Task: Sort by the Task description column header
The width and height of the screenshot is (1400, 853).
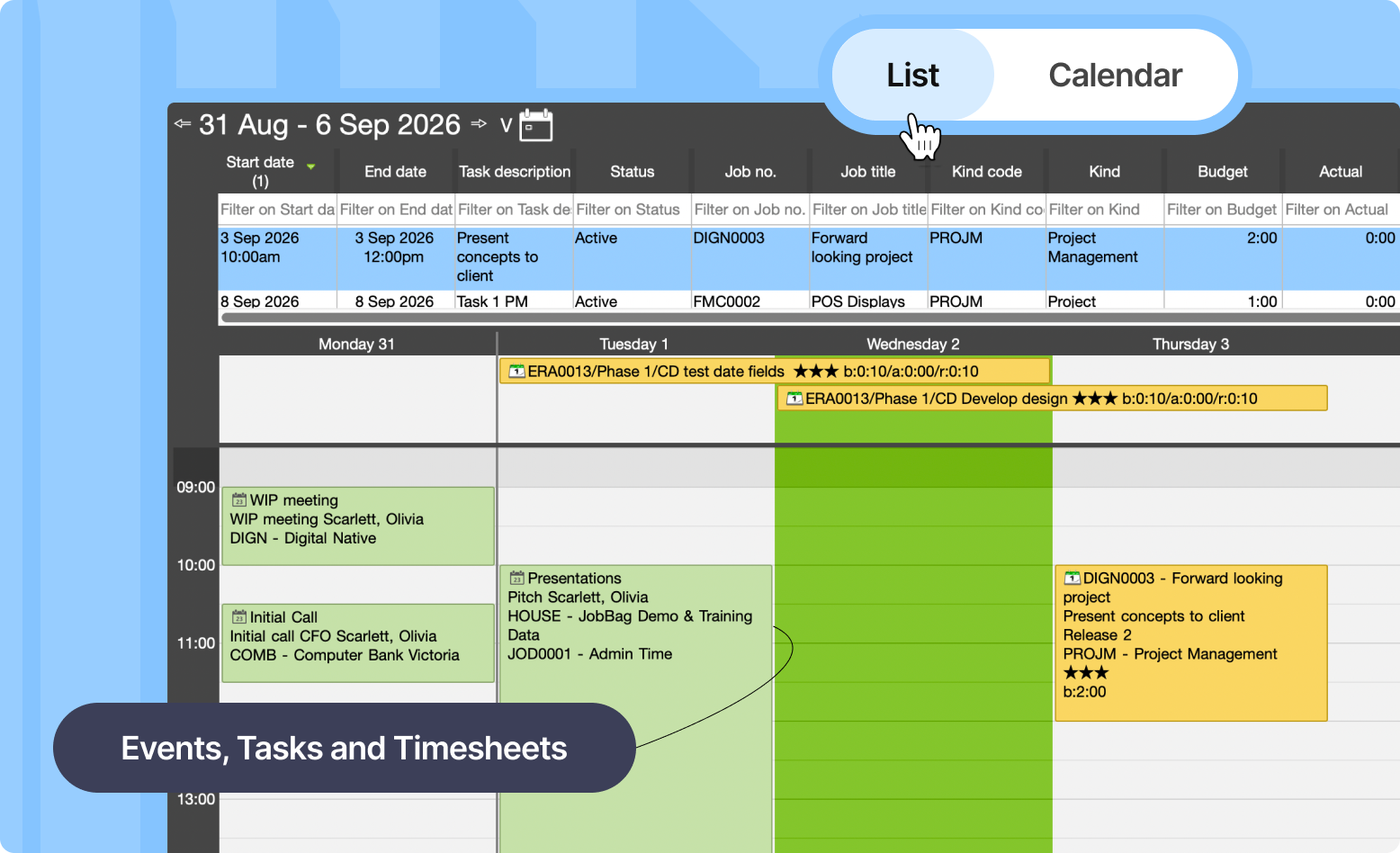Action: [x=515, y=172]
